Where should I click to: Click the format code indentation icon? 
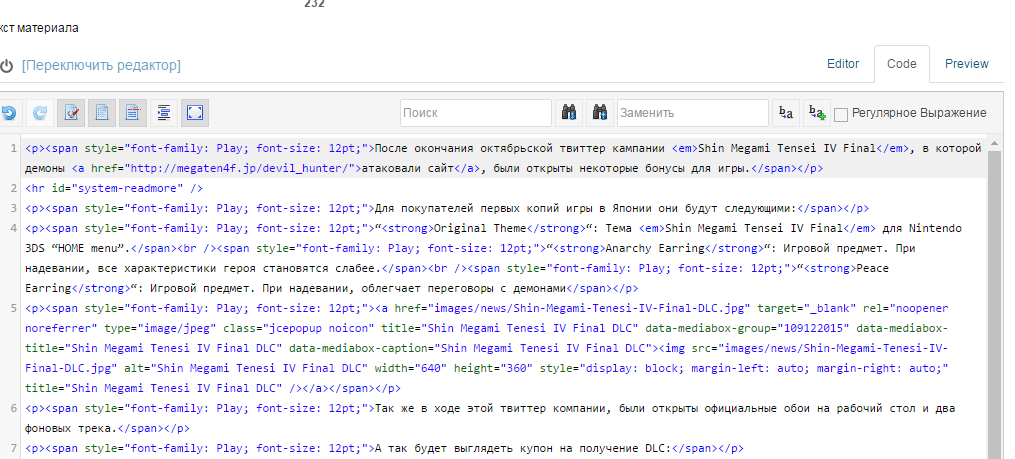pyautogui.click(x=164, y=113)
